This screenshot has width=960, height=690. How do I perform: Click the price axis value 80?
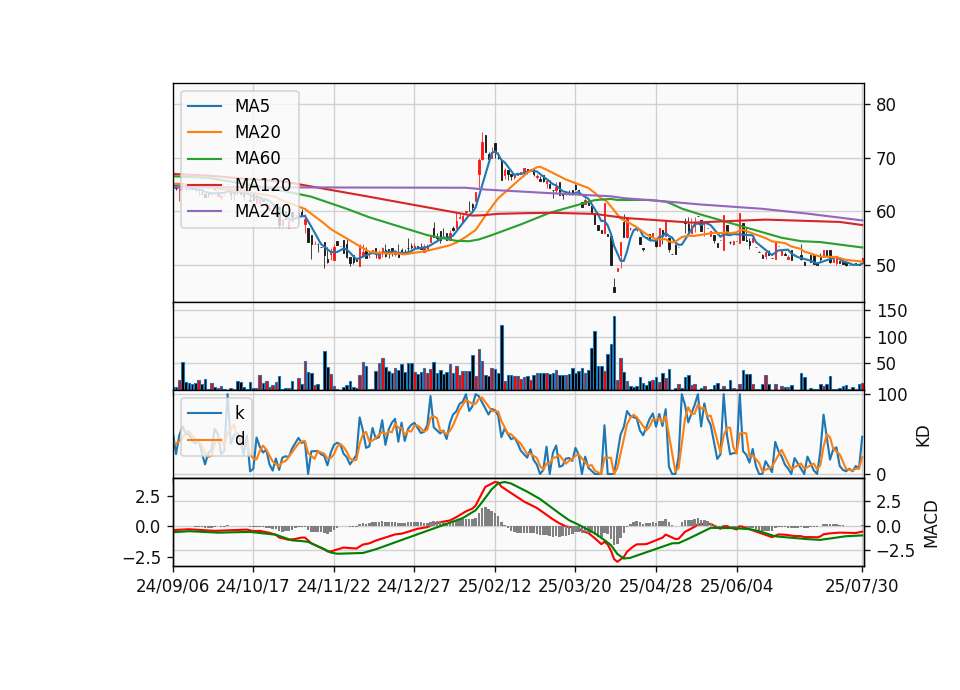pos(886,105)
